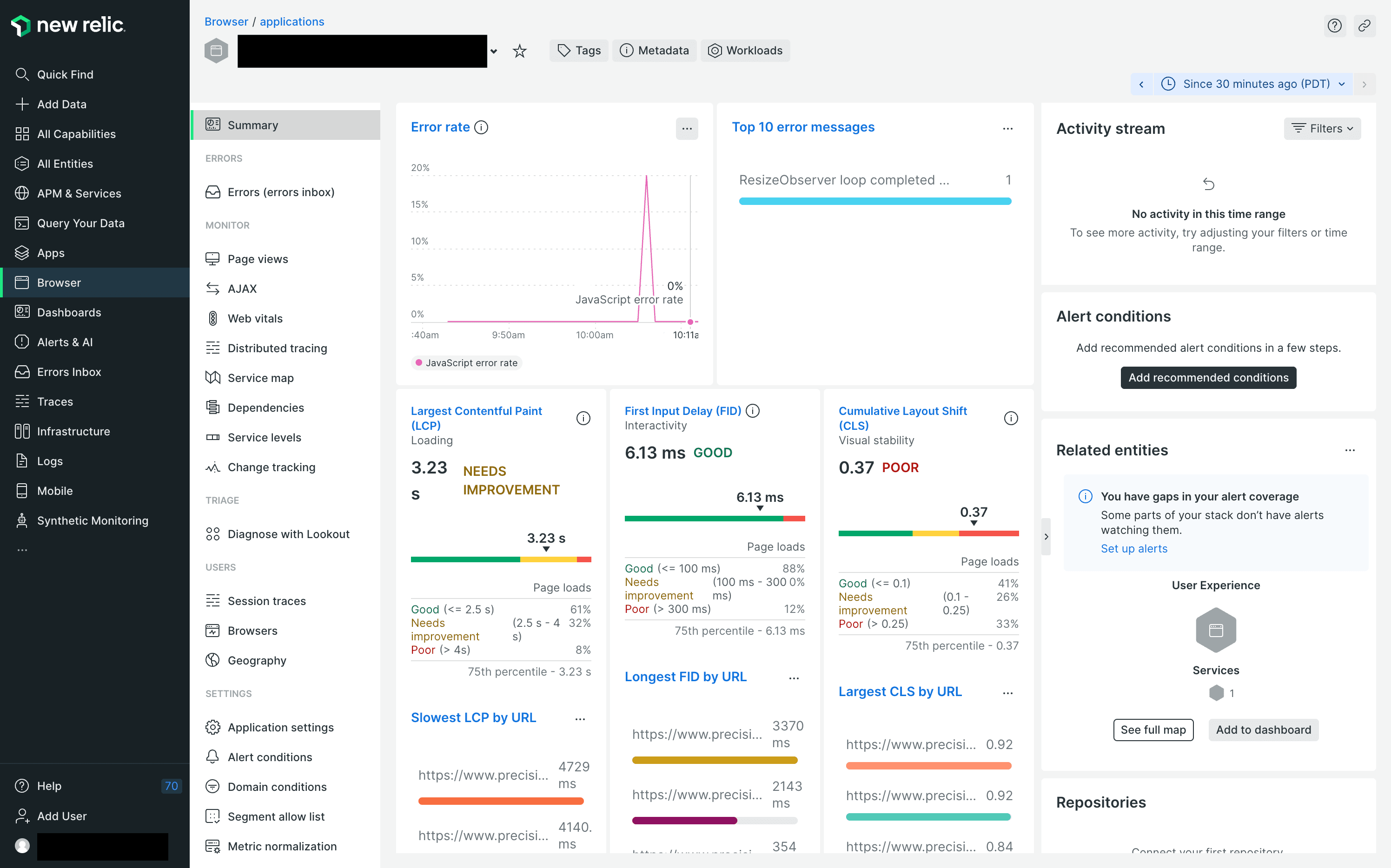1391x868 pixels.
Task: Open Mobile monitoring
Action: click(x=44, y=491)
